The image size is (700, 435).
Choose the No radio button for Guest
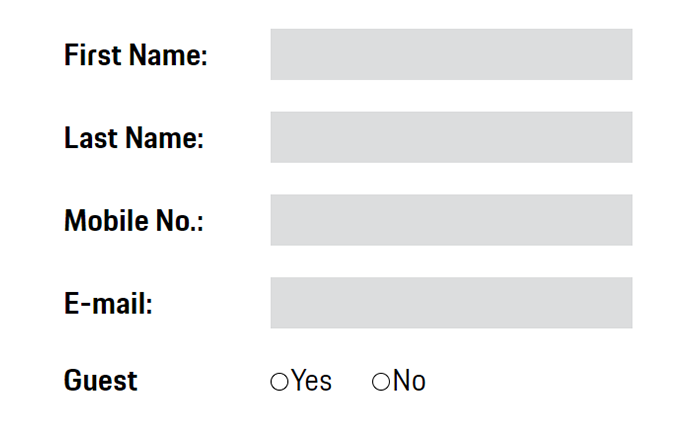[x=381, y=382]
